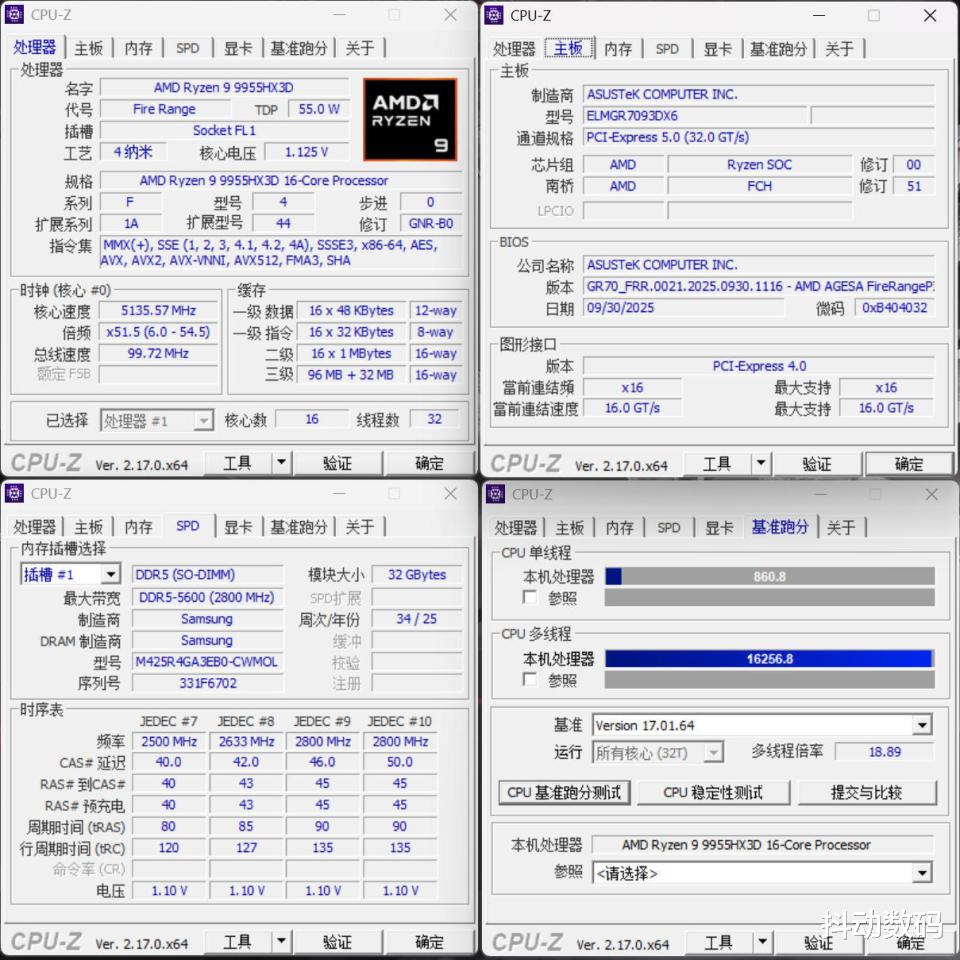960x960 pixels.
Task: Click CPU-Z app icon in bottom-left window title
Action: [x=14, y=493]
